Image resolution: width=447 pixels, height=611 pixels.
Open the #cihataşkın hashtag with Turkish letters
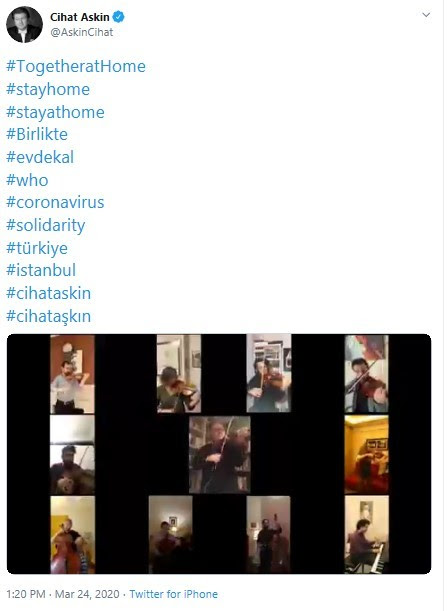pos(49,316)
